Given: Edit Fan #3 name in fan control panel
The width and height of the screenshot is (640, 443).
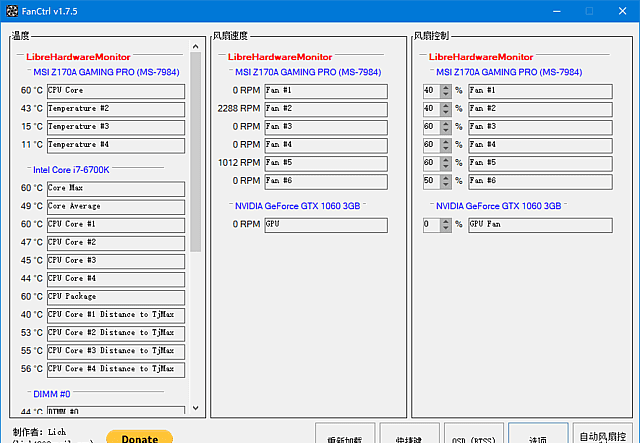Looking at the screenshot, I should tap(540, 127).
